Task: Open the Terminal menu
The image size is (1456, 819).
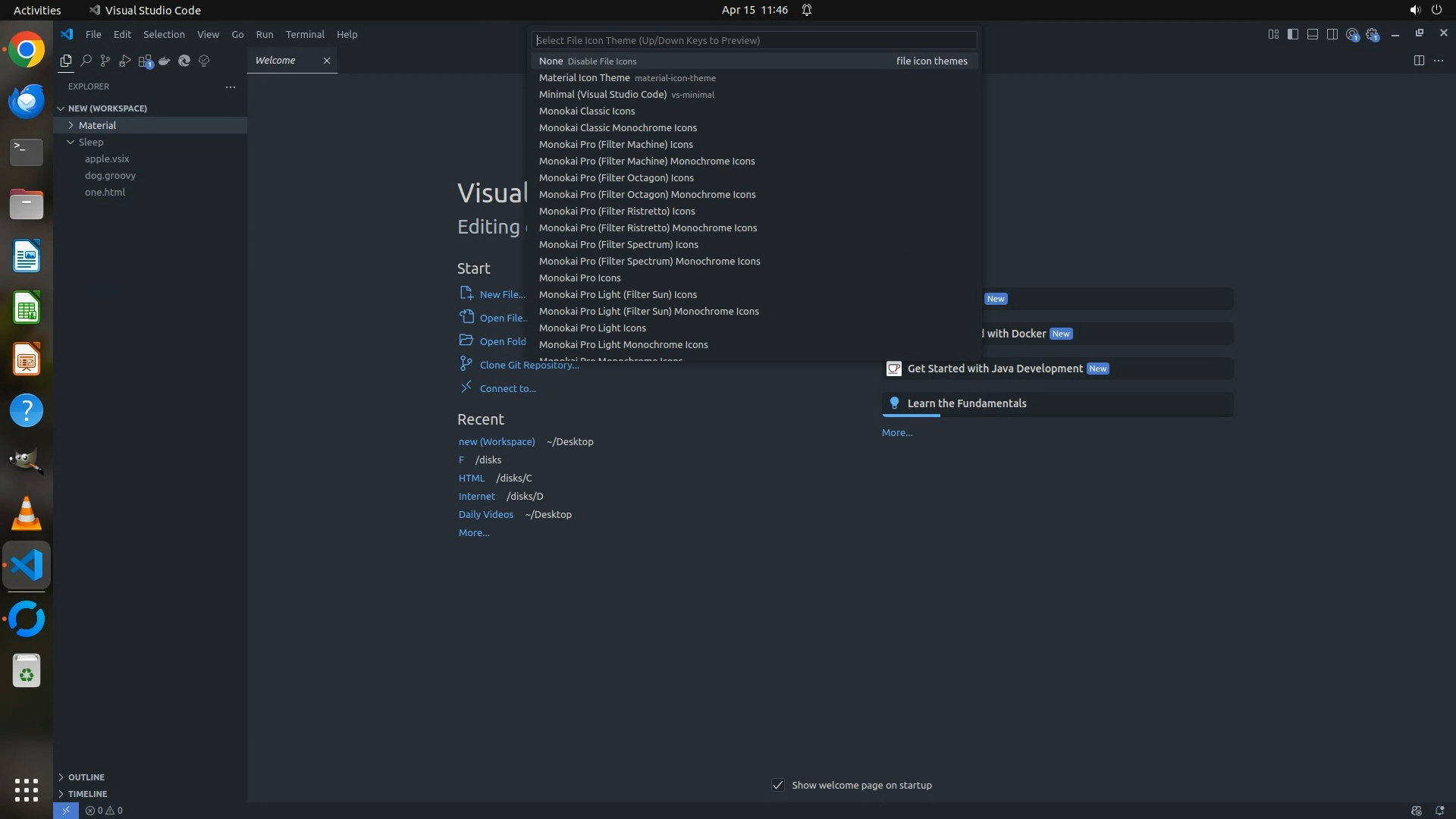Action: pyautogui.click(x=304, y=34)
